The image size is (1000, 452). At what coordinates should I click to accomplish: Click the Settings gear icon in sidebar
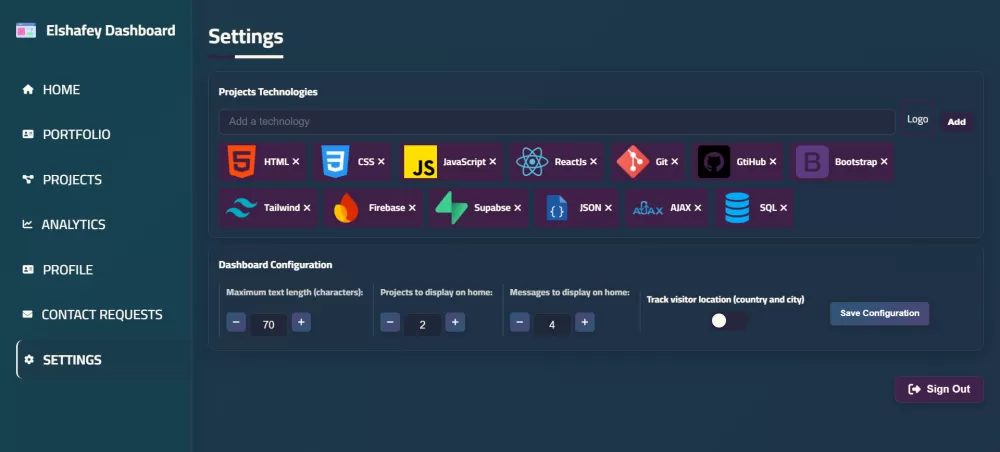28,360
